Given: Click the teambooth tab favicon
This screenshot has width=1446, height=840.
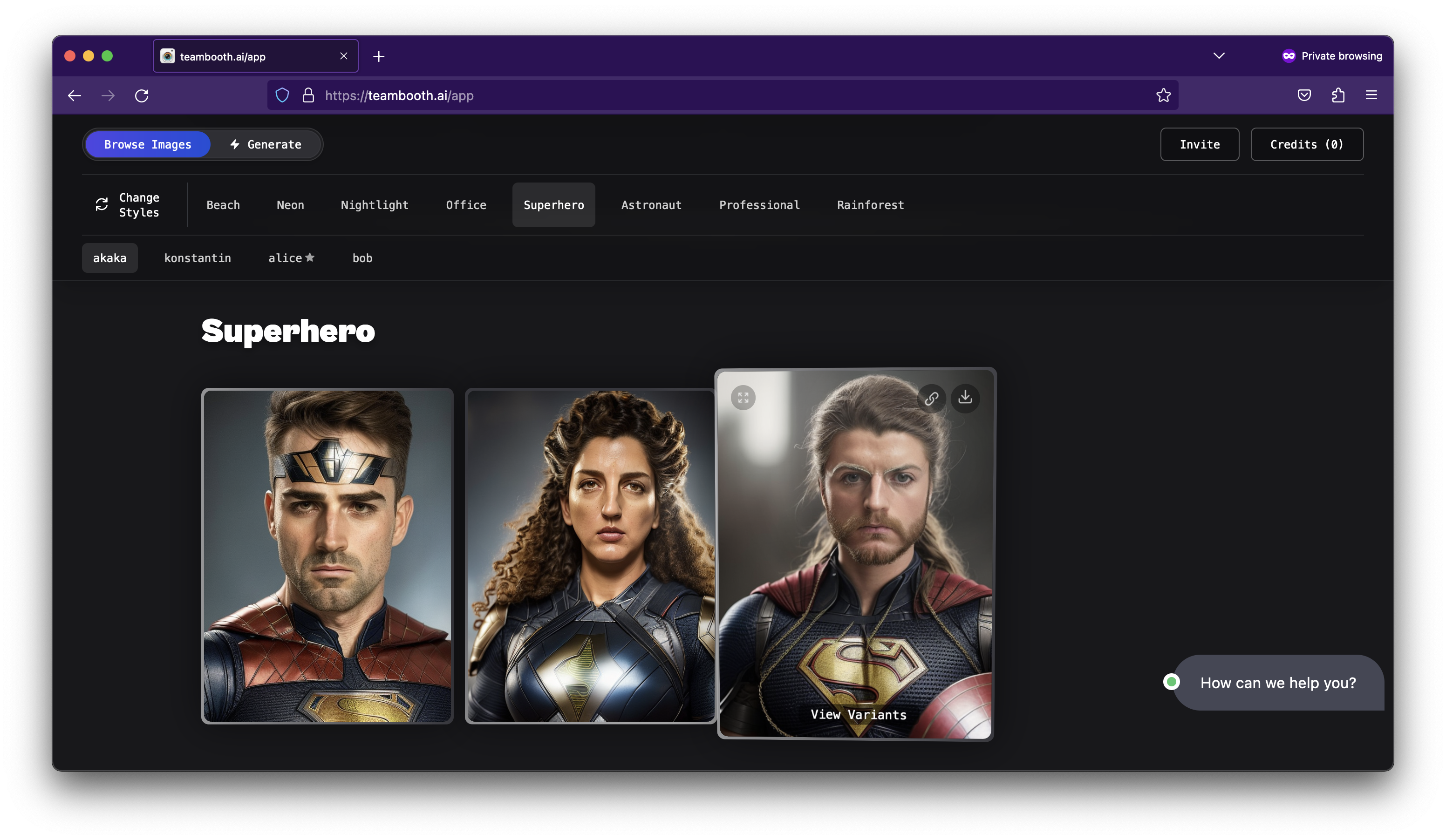Looking at the screenshot, I should (168, 56).
